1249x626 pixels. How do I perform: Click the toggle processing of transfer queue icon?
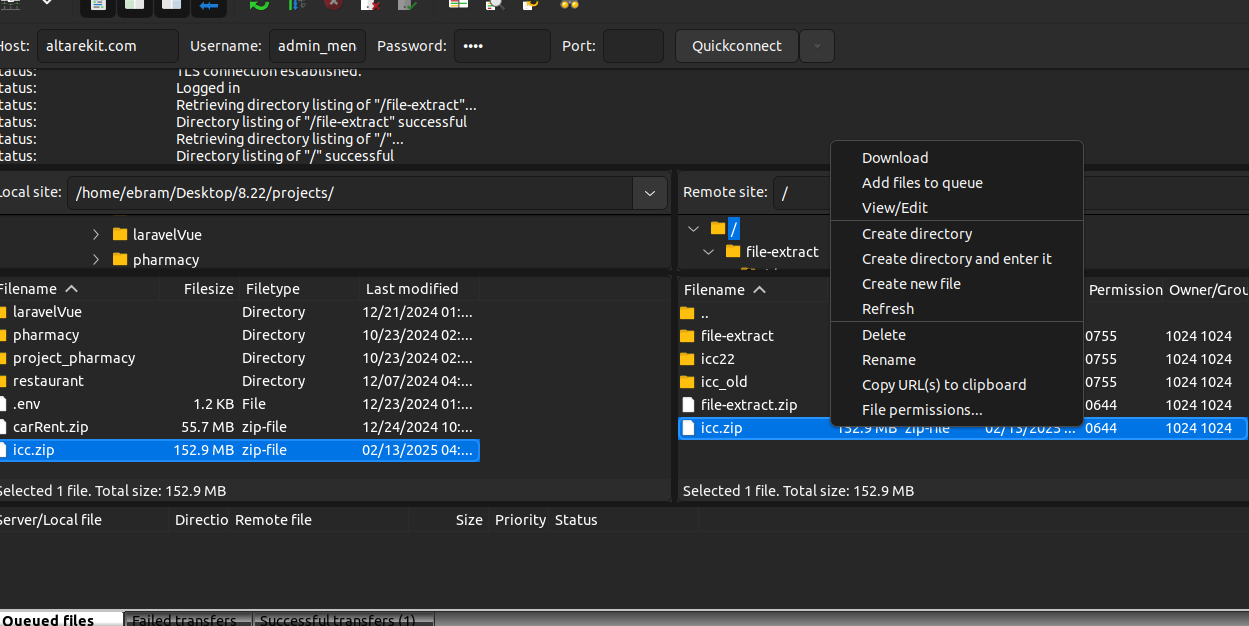tap(296, 5)
